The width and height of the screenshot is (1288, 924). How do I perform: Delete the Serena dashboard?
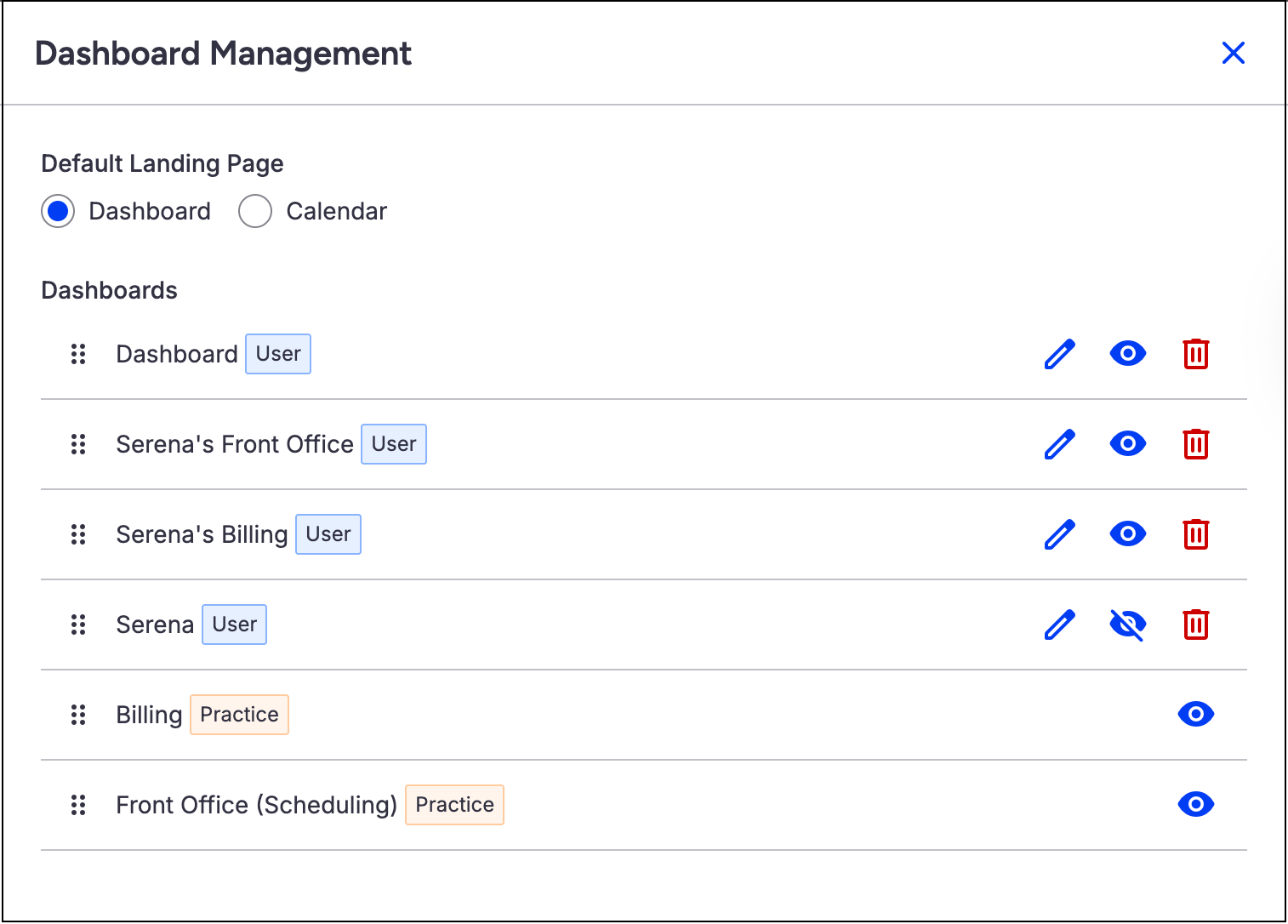click(x=1195, y=625)
